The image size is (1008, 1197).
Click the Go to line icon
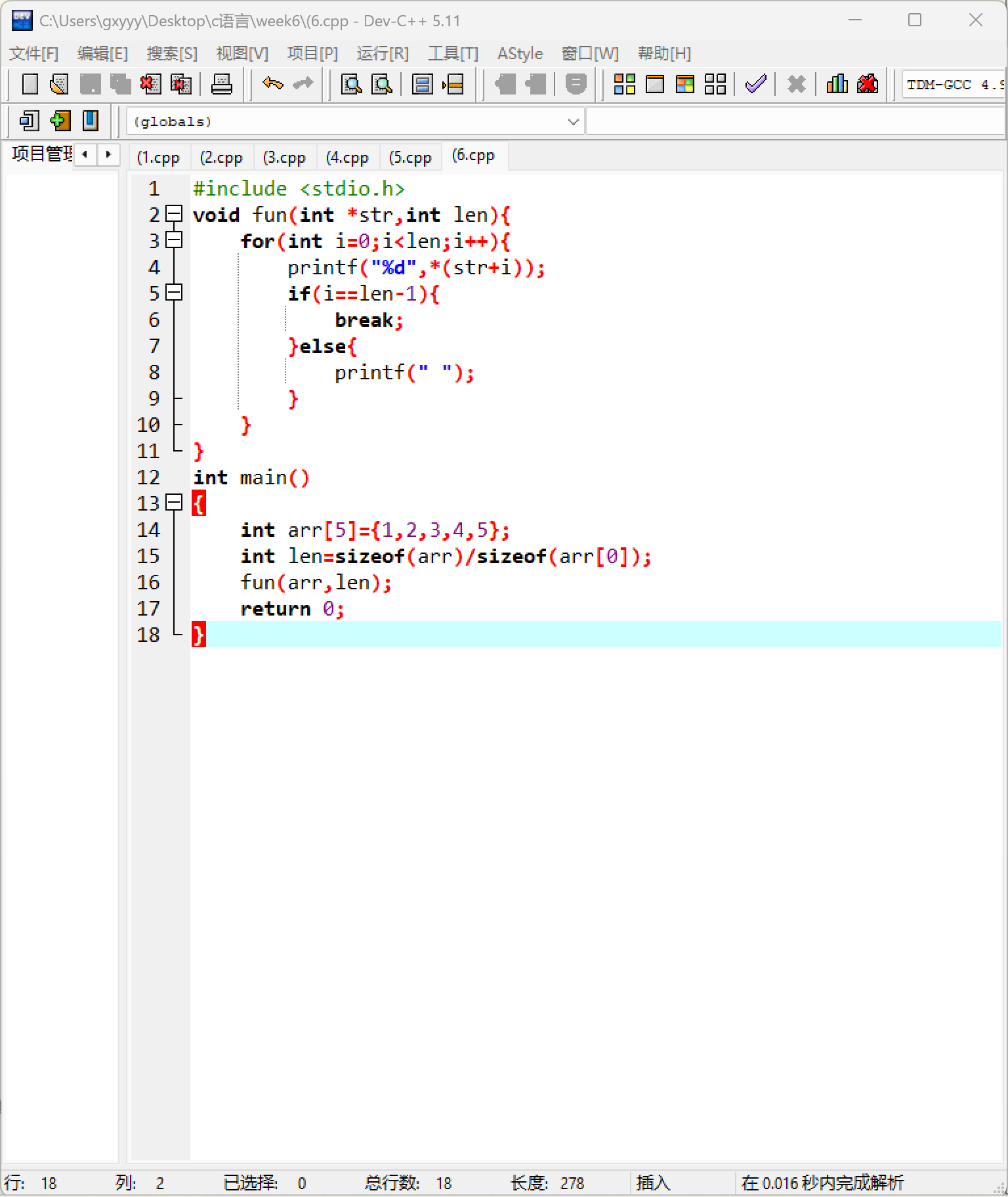pyautogui.click(x=453, y=84)
